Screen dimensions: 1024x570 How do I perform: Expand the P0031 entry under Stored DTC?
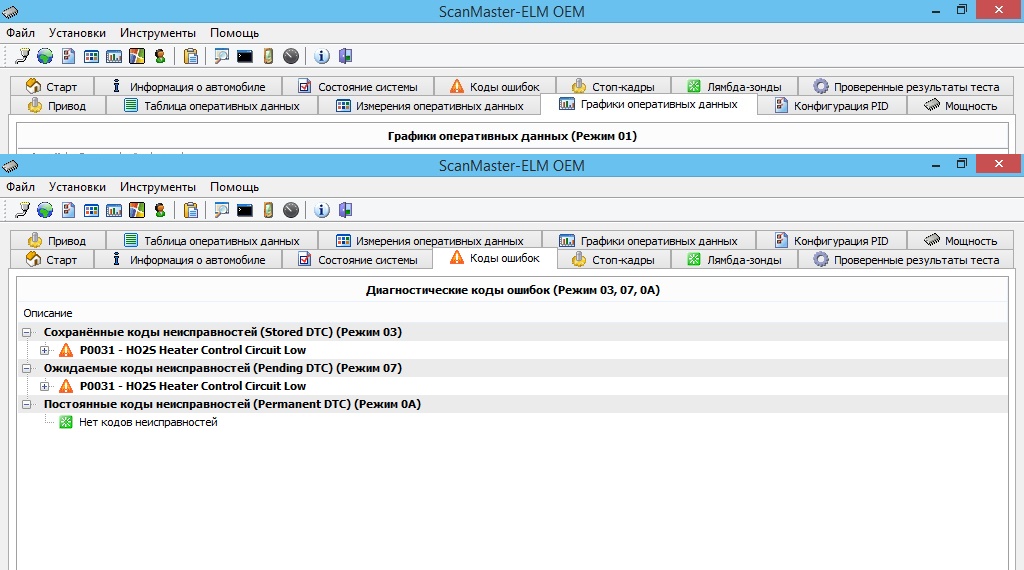[45, 350]
